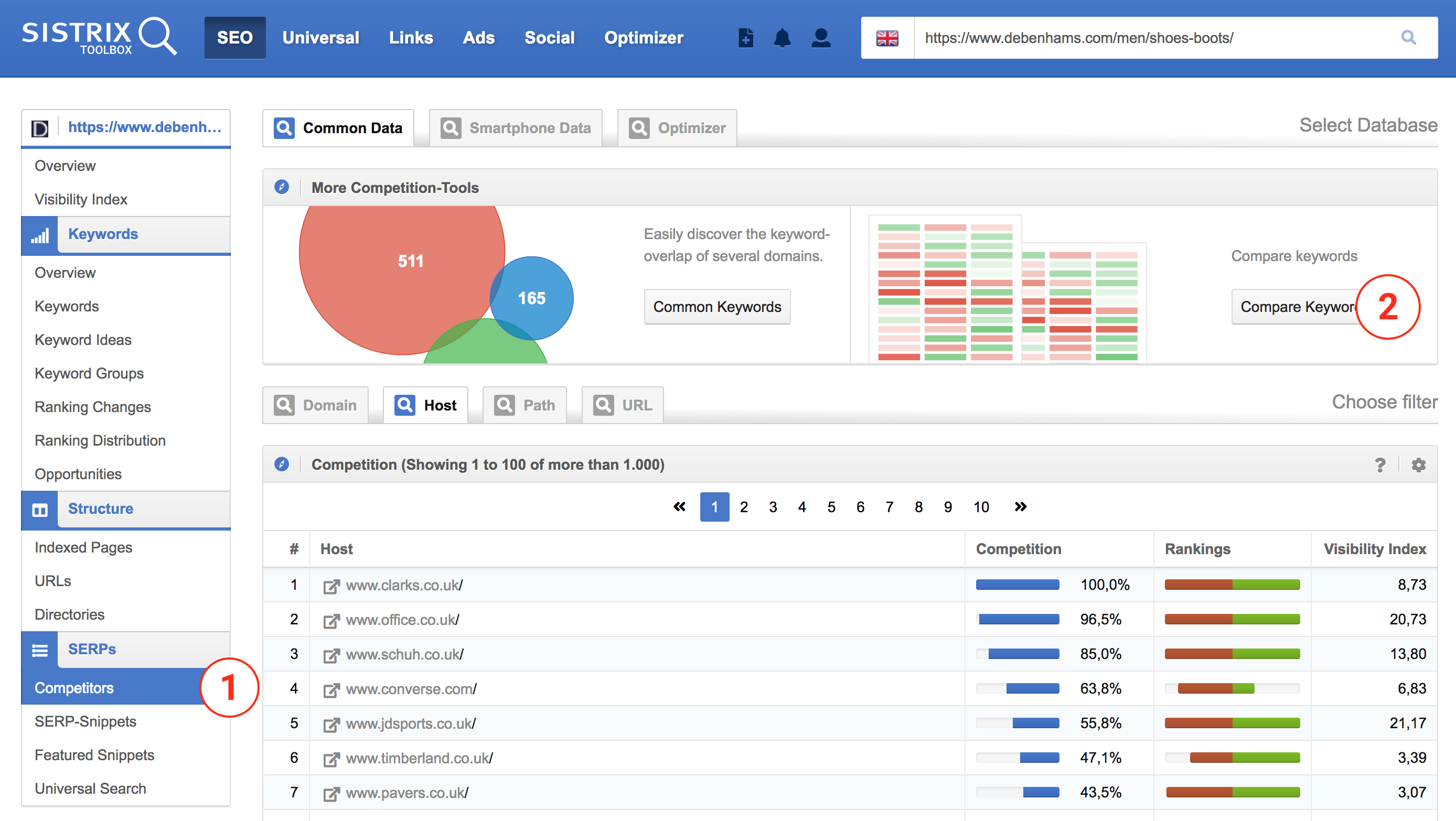
Task: Open the notifications bell icon
Action: point(782,38)
